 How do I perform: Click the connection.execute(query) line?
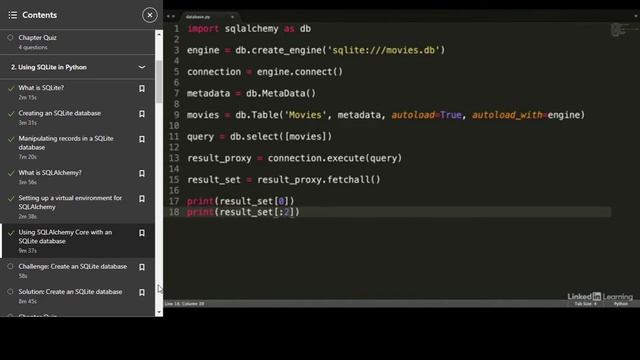point(294,158)
